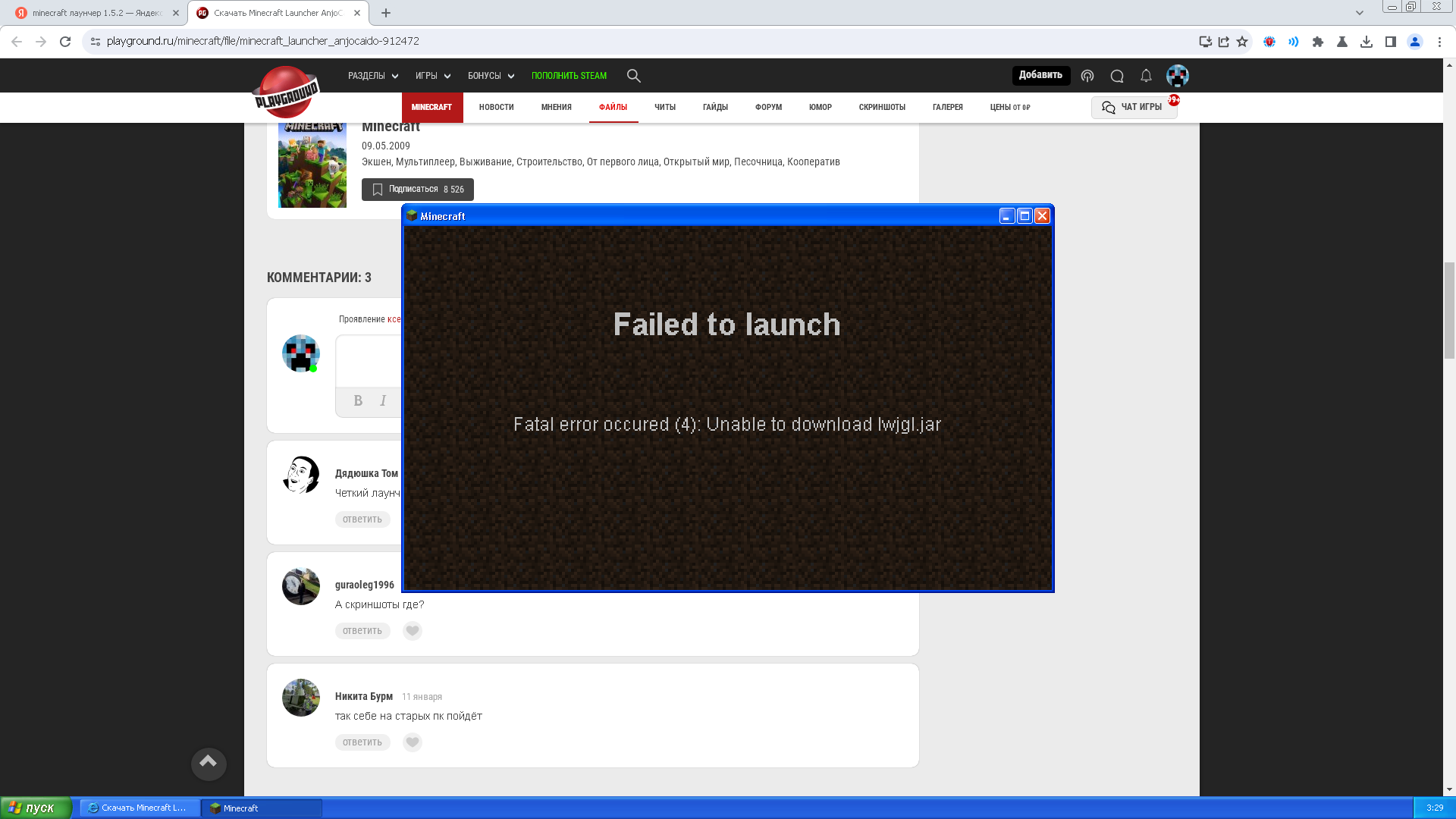
Task: Expand the ИГРЫ dropdown menu
Action: [432, 76]
